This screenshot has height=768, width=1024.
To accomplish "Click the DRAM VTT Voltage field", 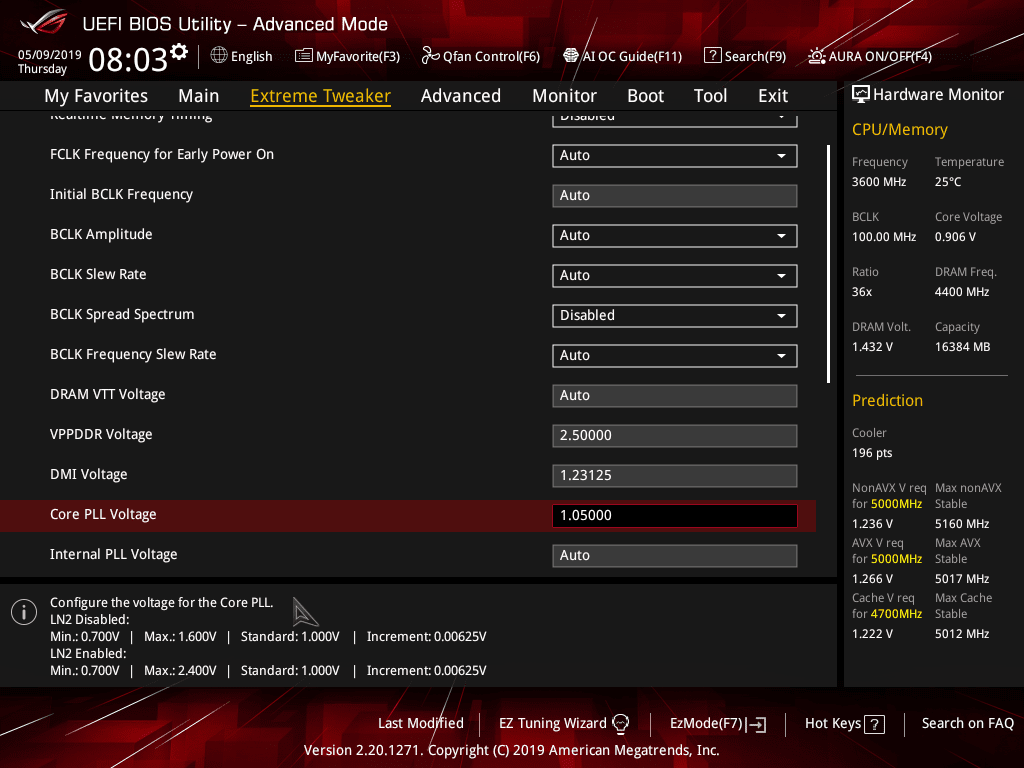I will (x=675, y=396).
